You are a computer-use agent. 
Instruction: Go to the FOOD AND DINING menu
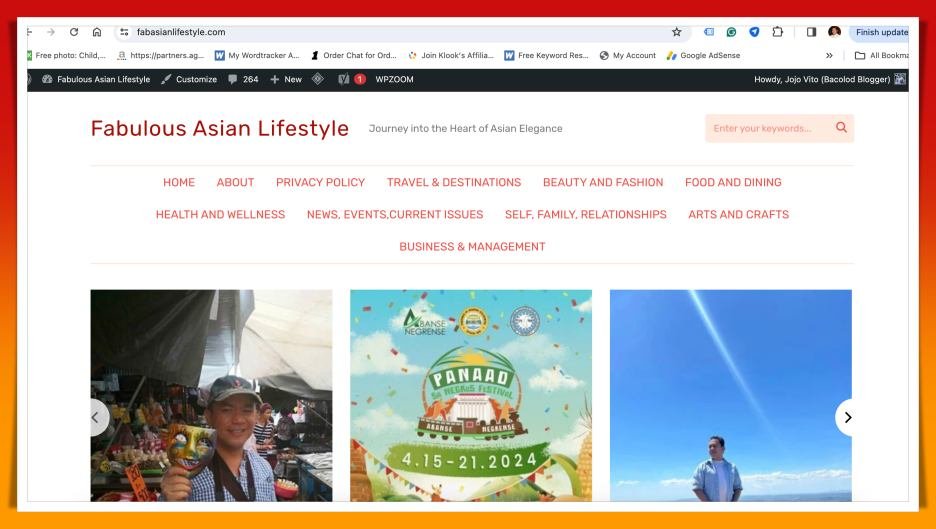coord(733,182)
